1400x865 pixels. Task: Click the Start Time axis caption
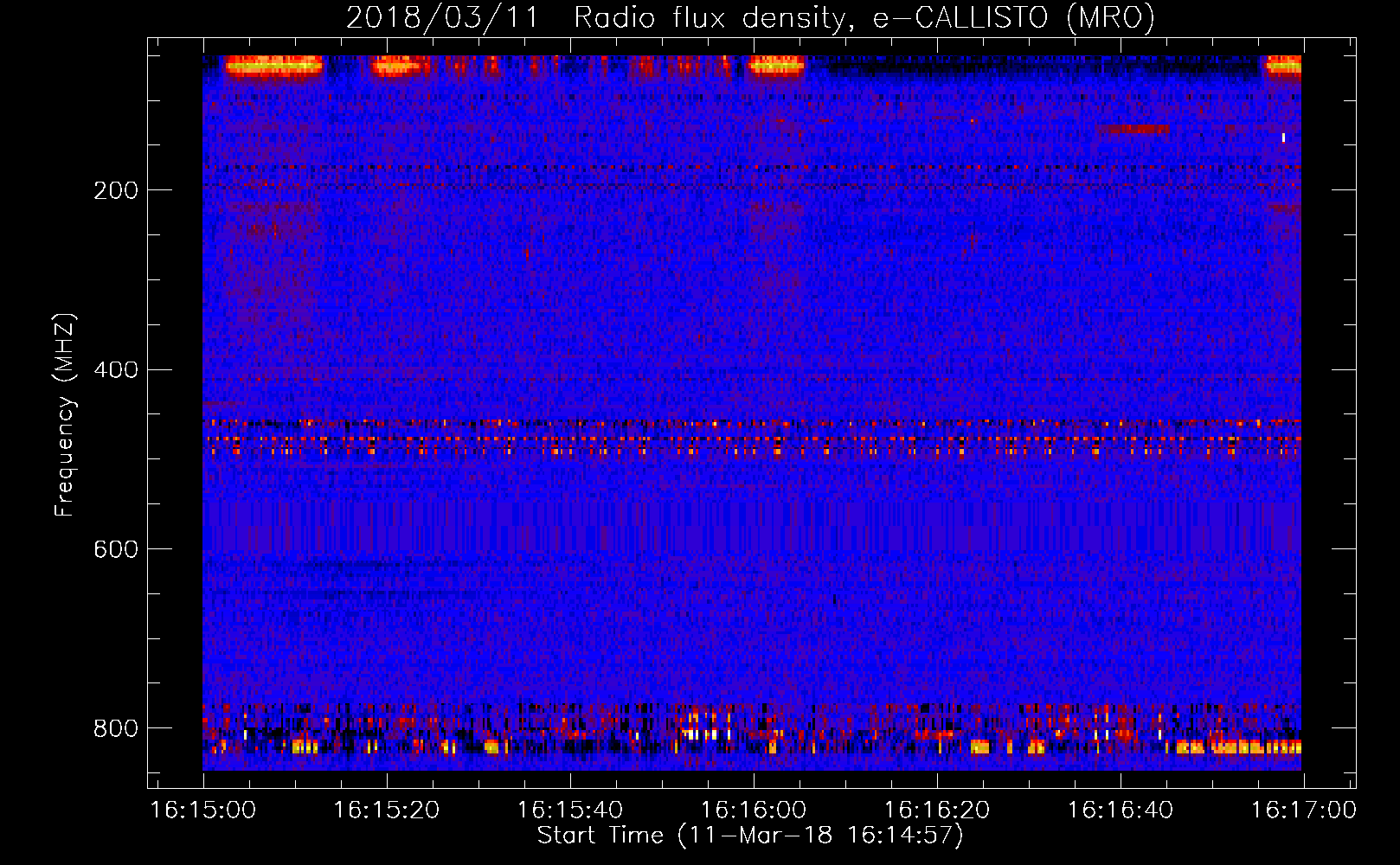(x=750, y=836)
